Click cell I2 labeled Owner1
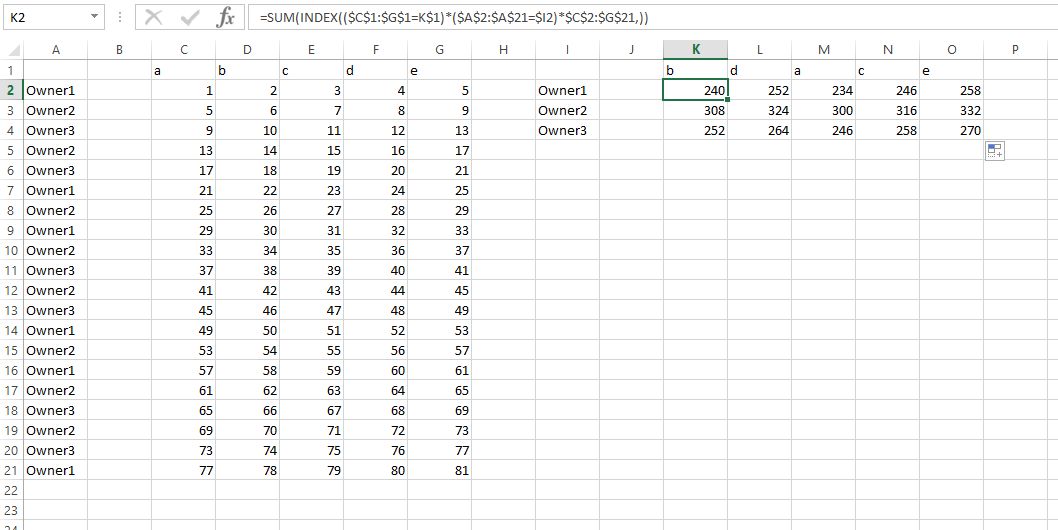Screen dimensions: 1058x530 click(567, 90)
